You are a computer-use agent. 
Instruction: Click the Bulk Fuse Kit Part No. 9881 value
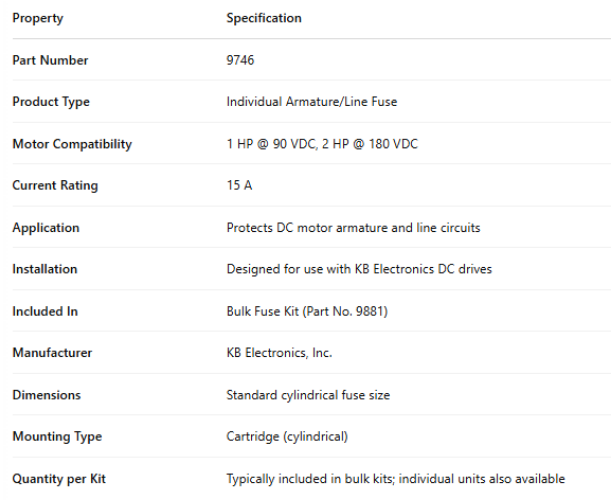(x=307, y=311)
